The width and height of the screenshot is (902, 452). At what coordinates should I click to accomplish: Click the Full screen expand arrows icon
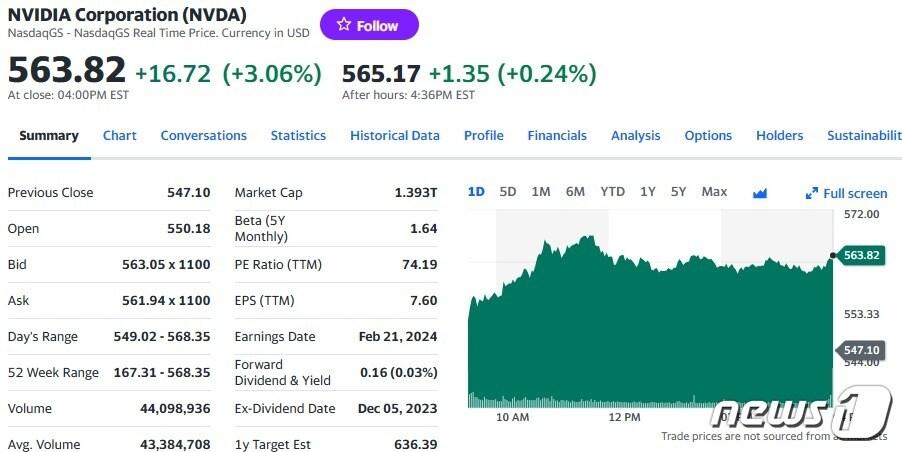click(812, 193)
